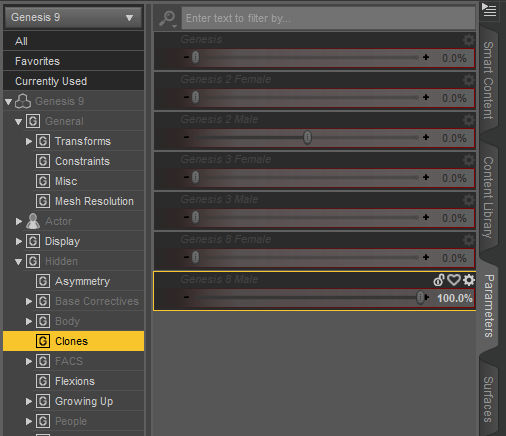Image resolution: width=506 pixels, height=436 pixels.
Task: Open the filter search magnifier options
Action: [167, 18]
